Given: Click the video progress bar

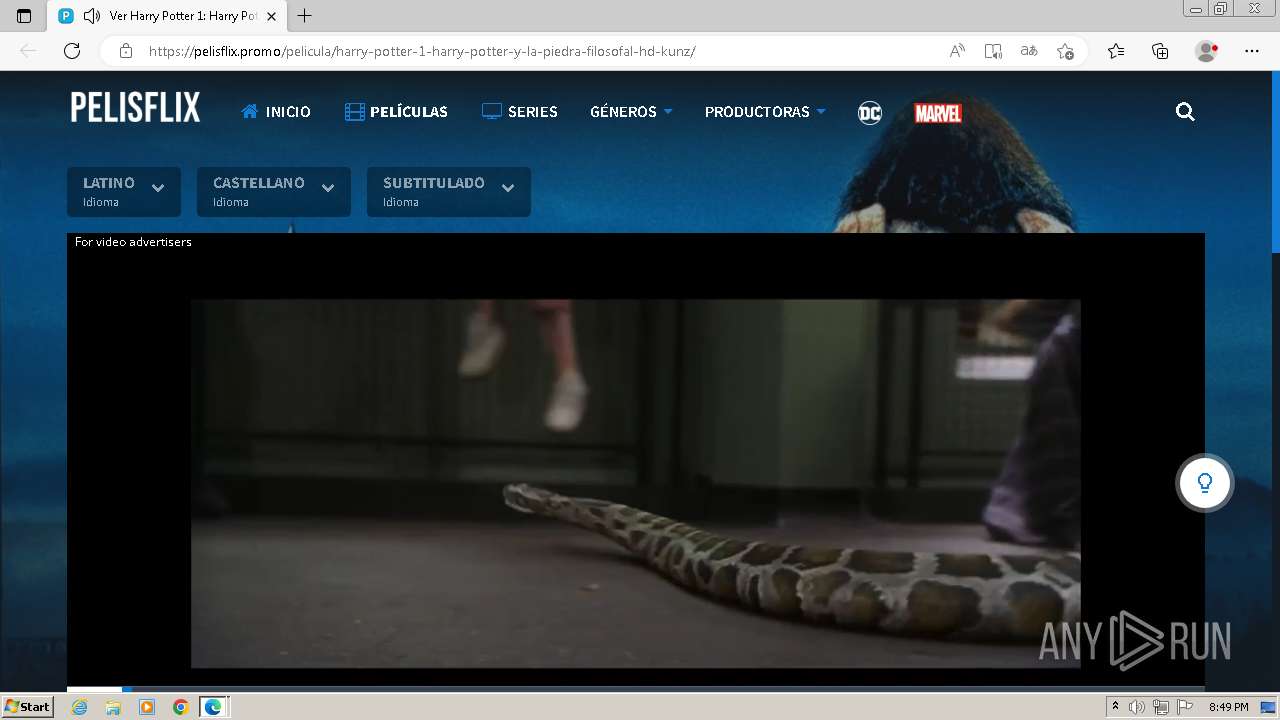Looking at the screenshot, I should [635, 689].
